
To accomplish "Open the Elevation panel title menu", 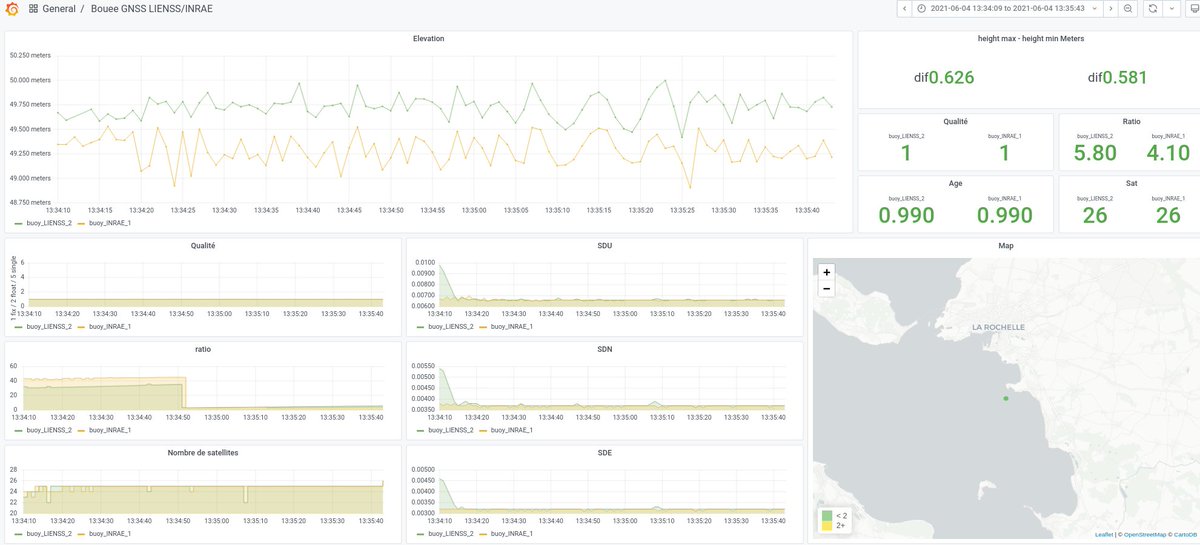I will [428, 39].
